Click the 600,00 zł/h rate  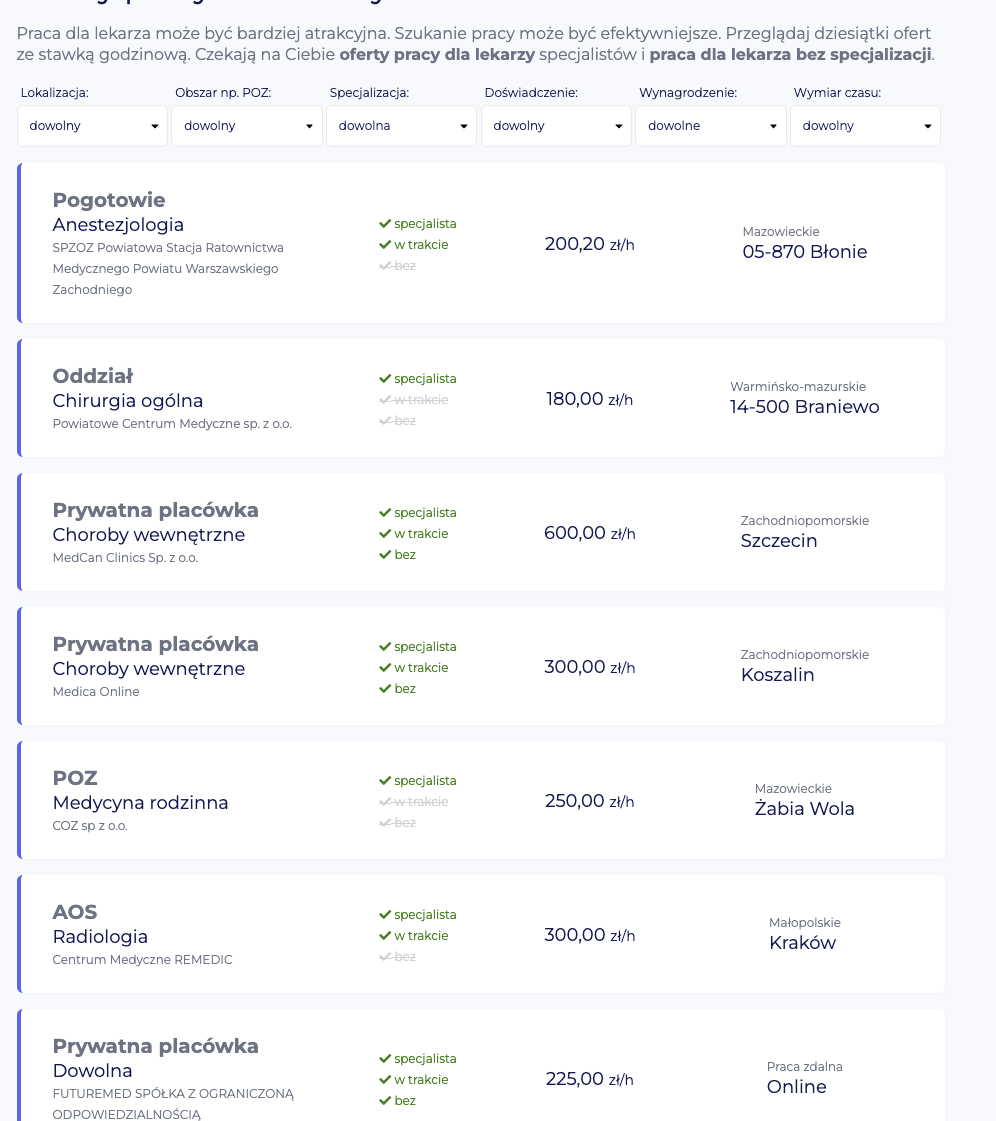(x=589, y=533)
